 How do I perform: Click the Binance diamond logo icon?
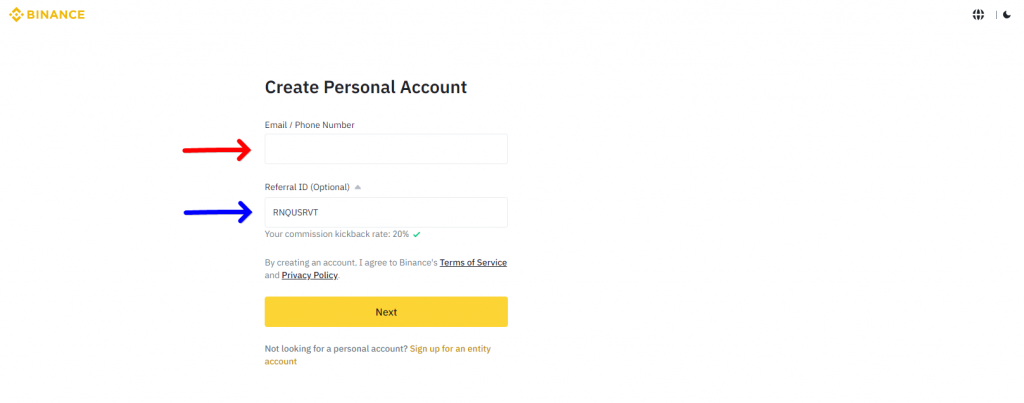click(x=16, y=15)
